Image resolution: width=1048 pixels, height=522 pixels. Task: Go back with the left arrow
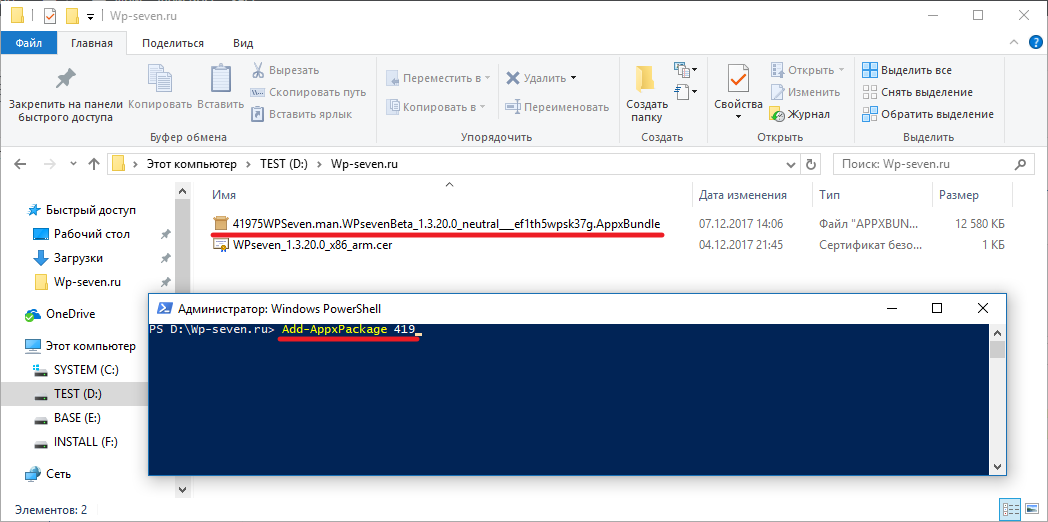[x=19, y=164]
